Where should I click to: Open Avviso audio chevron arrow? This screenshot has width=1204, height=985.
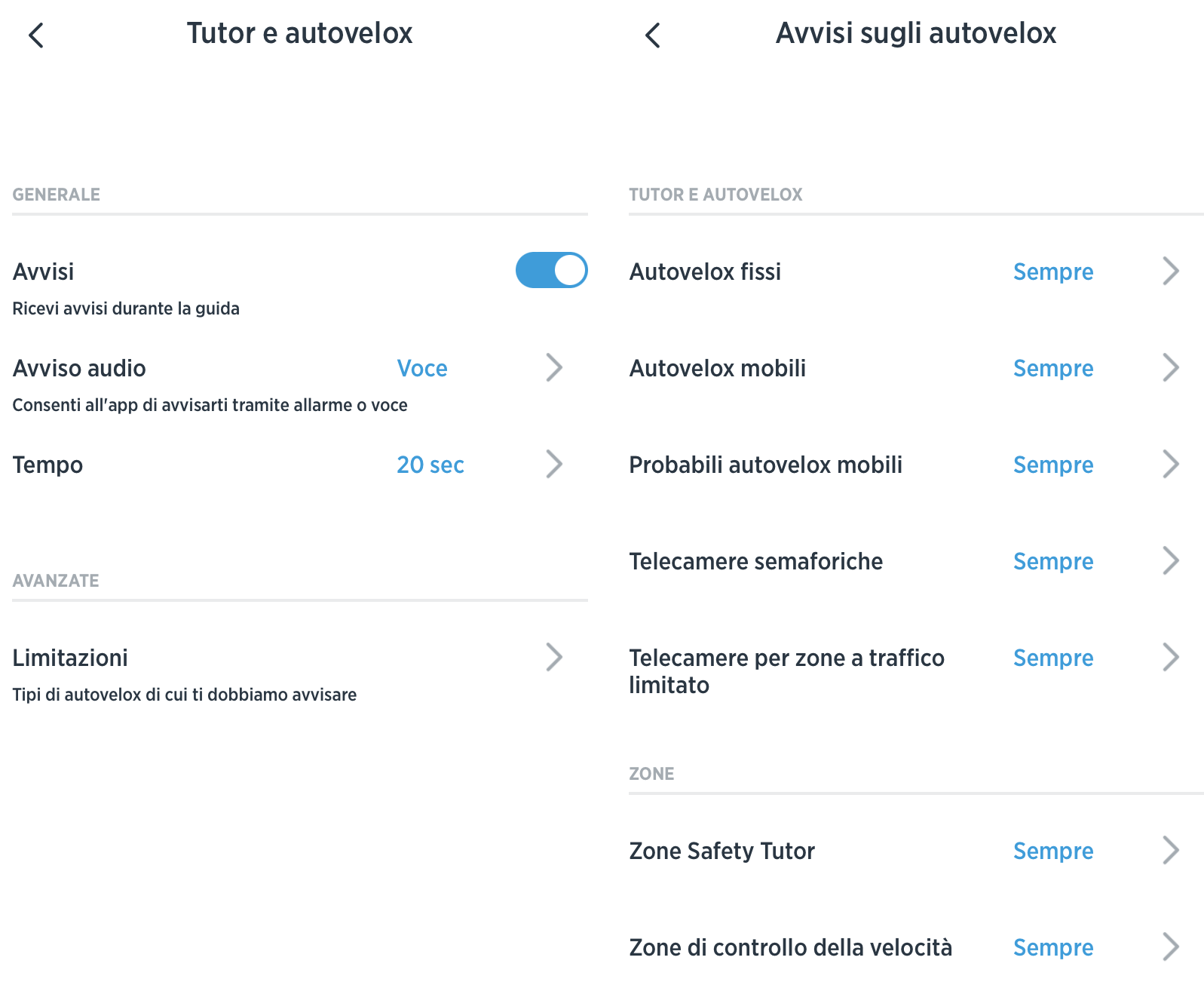coord(554,367)
